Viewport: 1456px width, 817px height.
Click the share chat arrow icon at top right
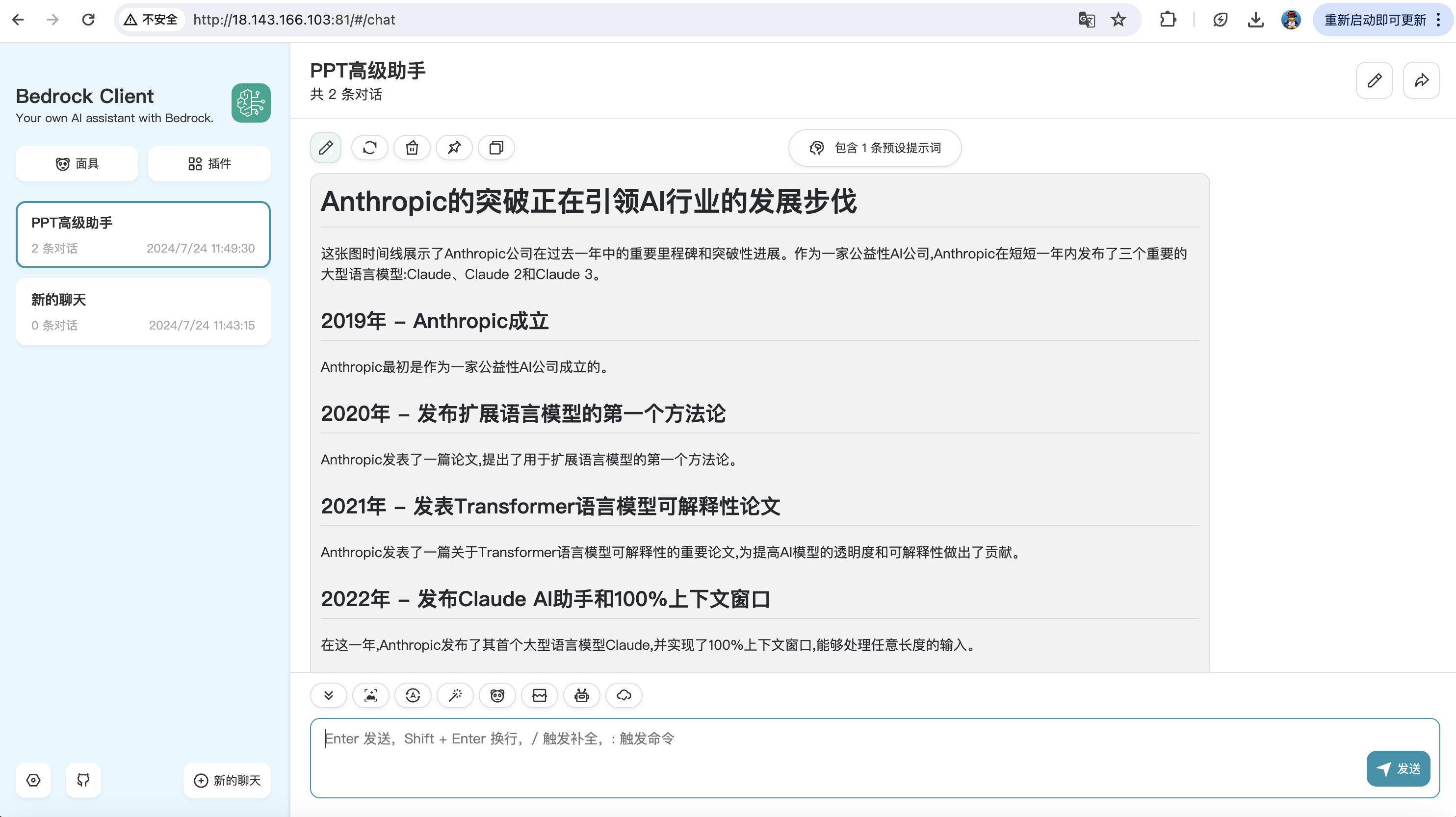1422,81
